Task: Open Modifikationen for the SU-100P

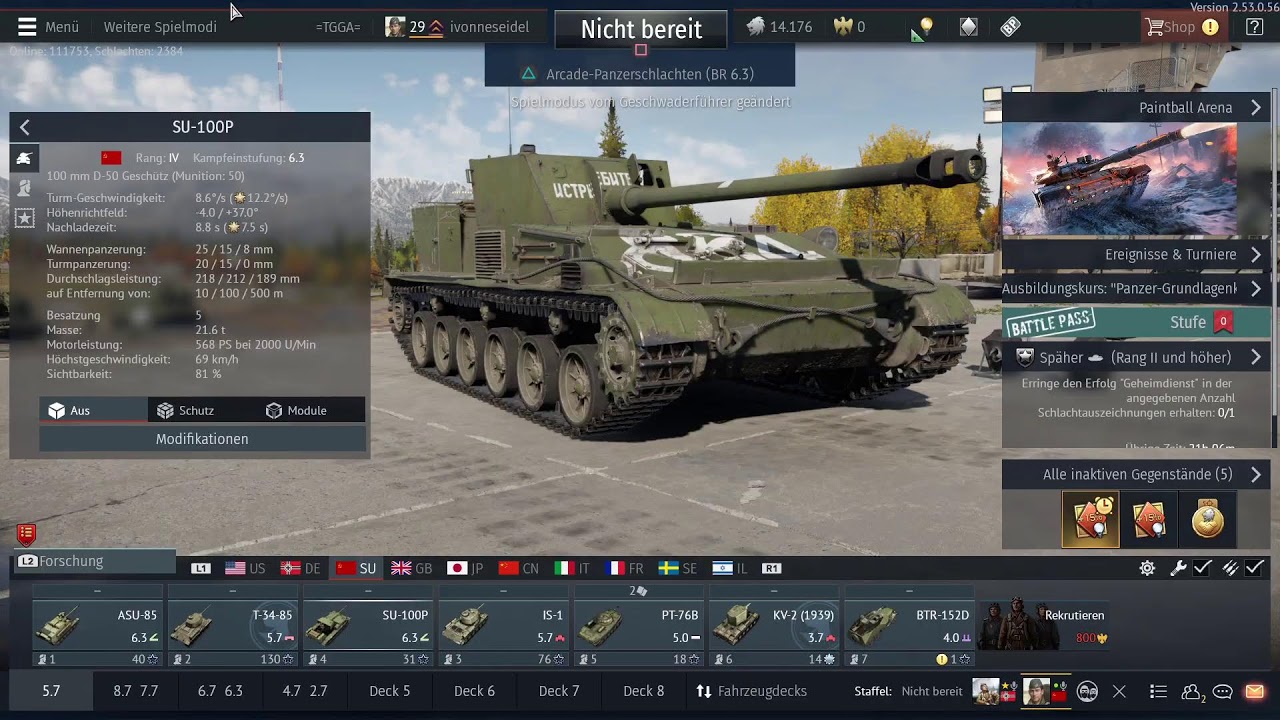Action: tap(202, 439)
